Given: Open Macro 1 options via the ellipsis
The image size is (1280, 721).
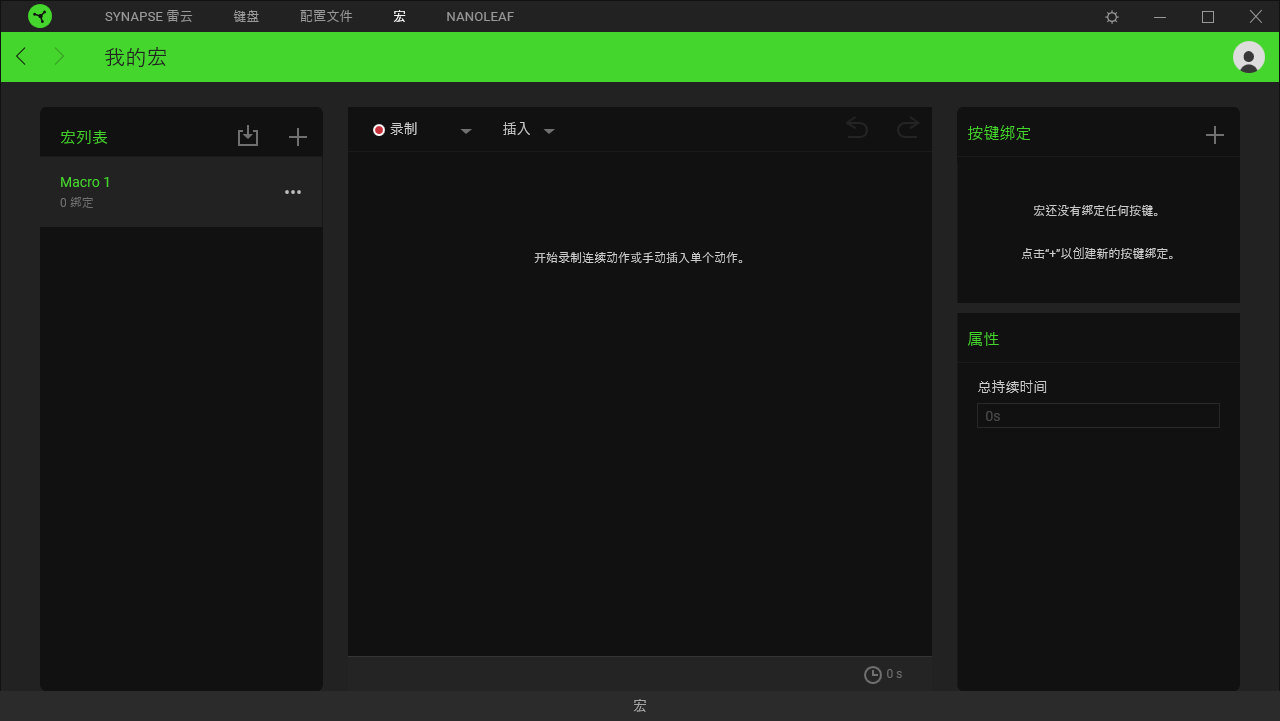Looking at the screenshot, I should (x=292, y=191).
